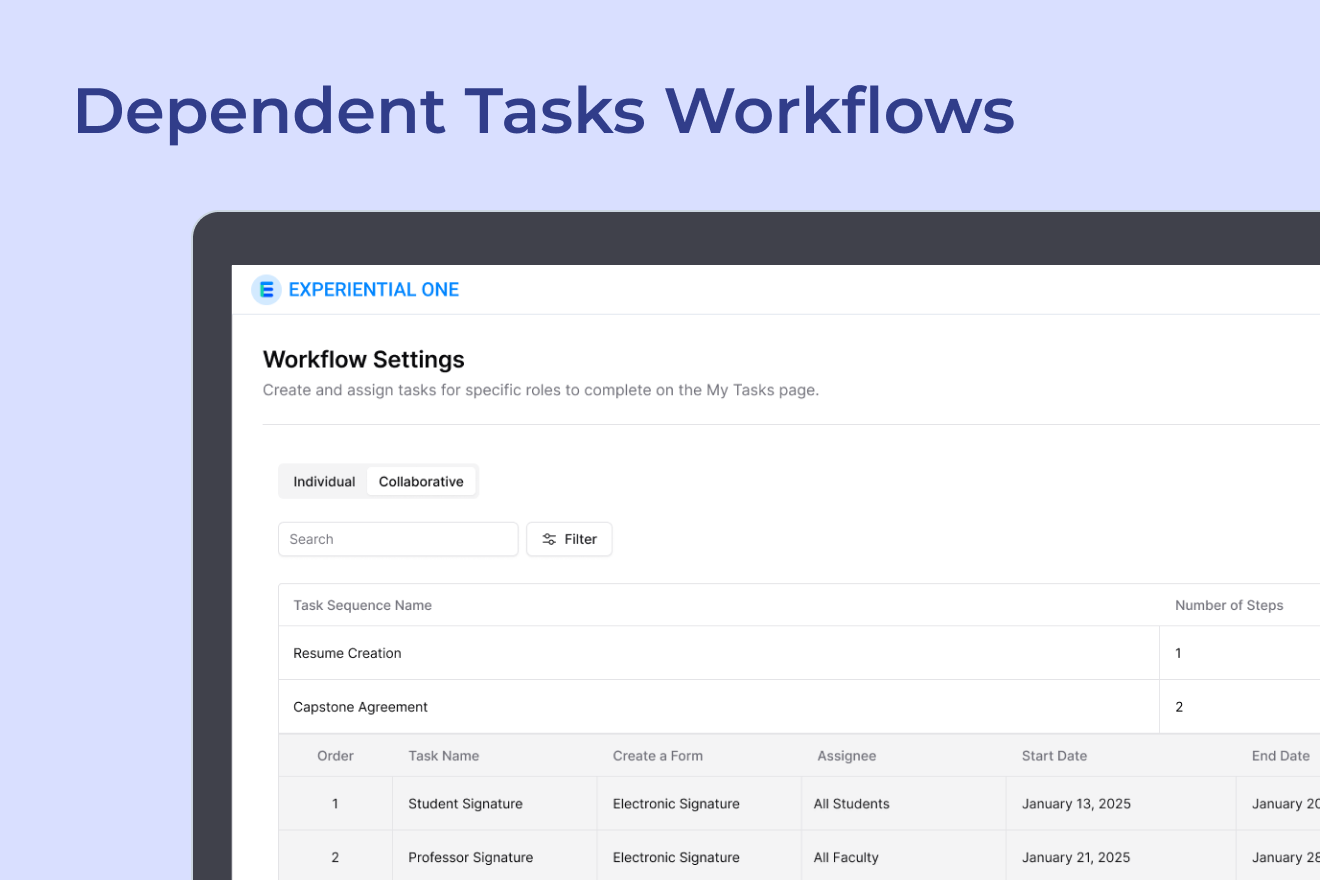Click step count 1 for Resume Creation

coord(1178,653)
